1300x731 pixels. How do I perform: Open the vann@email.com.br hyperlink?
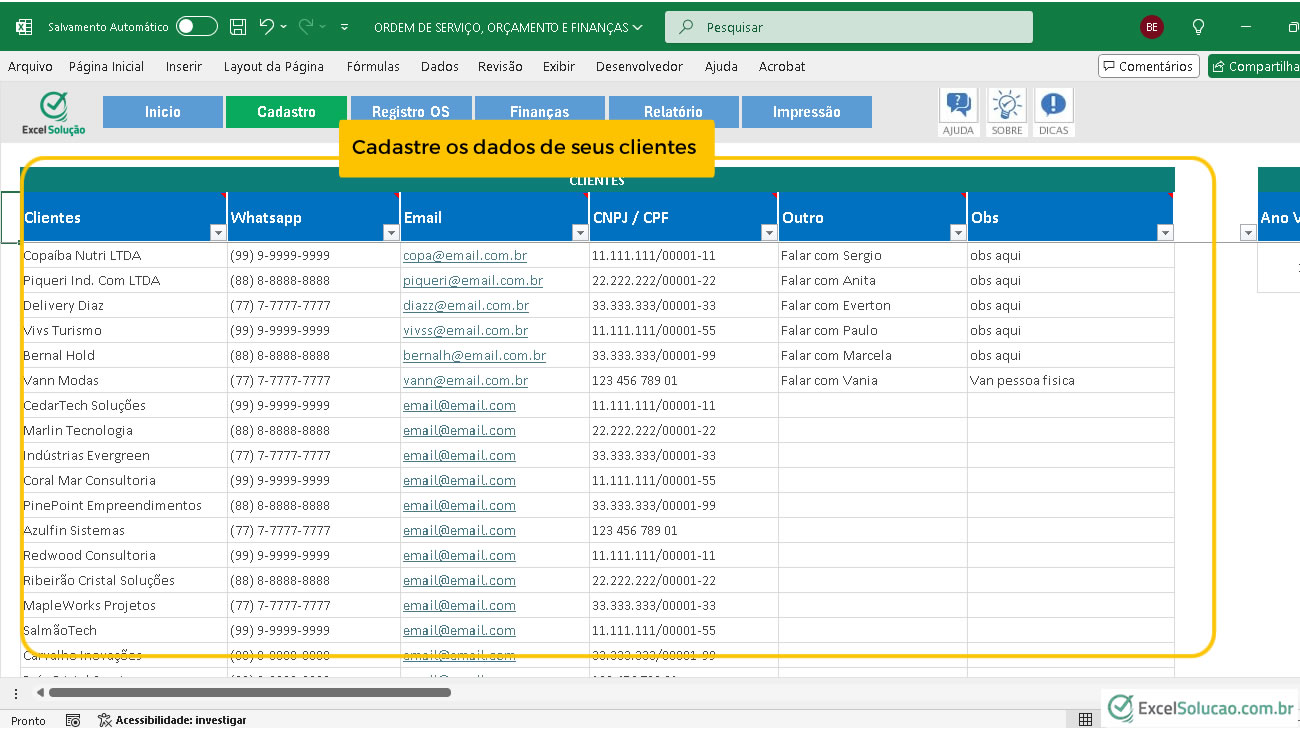point(465,380)
